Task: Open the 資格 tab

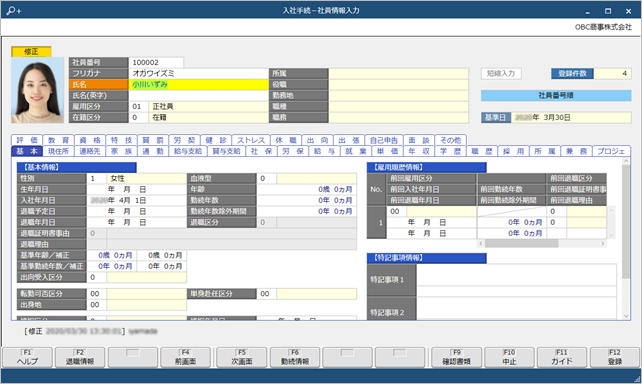Action: [90, 140]
